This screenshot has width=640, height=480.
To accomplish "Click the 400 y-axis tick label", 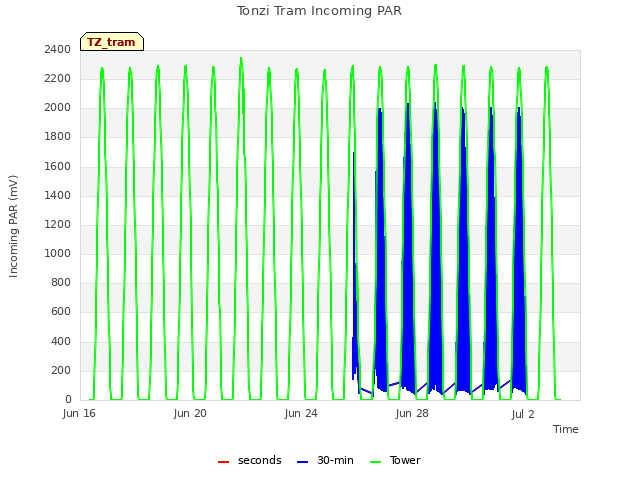I will pos(61,341).
